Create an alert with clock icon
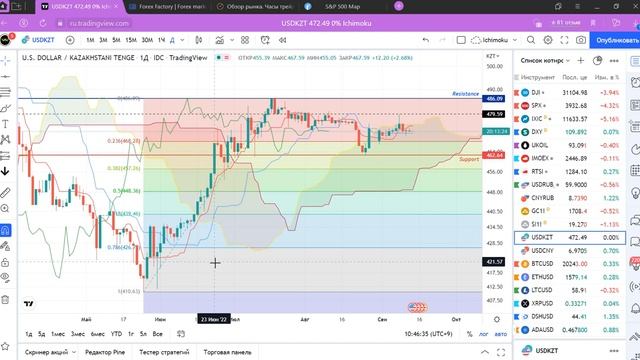 [265, 40]
